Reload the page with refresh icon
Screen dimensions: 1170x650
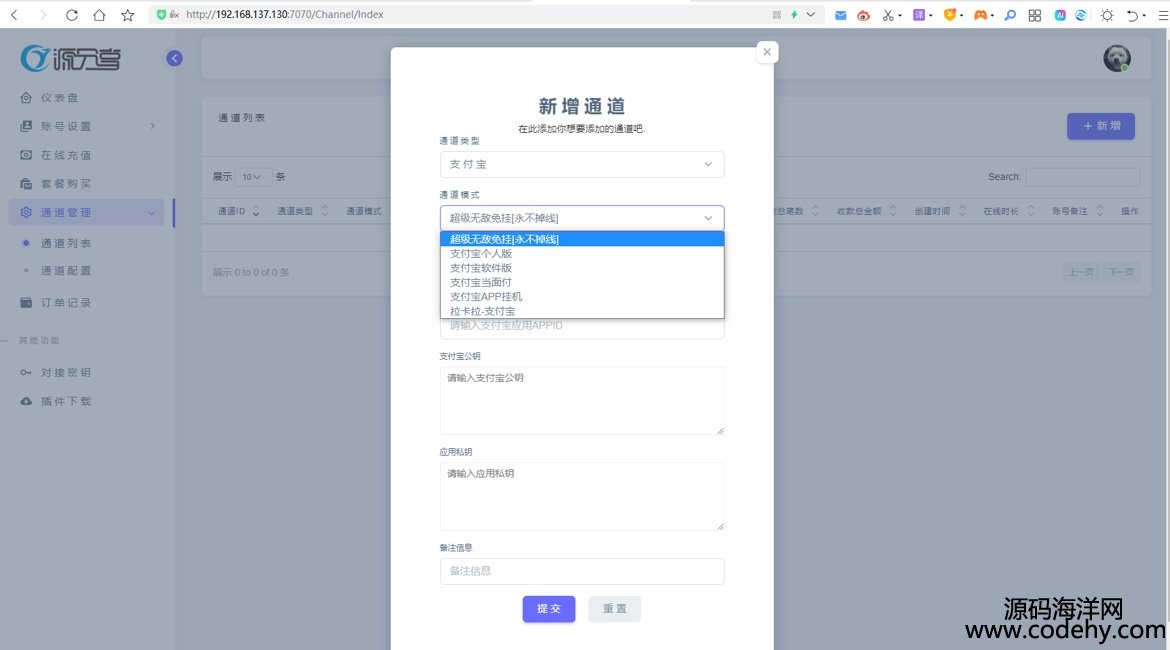point(72,15)
